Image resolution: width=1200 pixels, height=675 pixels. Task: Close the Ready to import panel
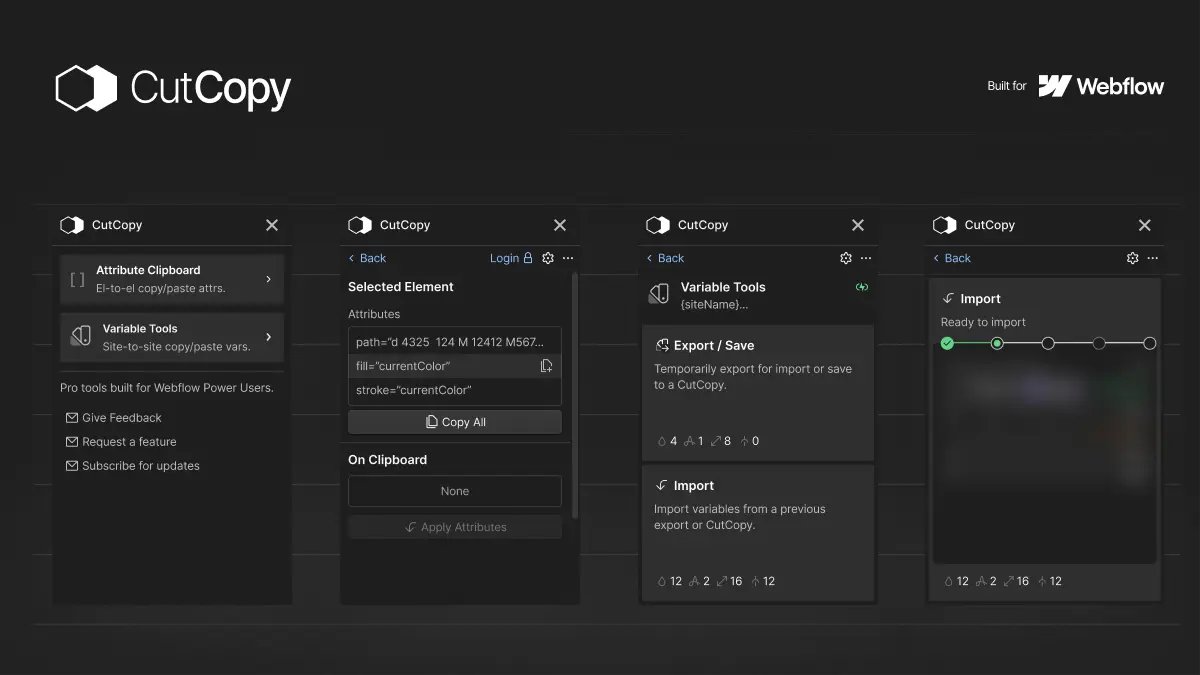1145,225
